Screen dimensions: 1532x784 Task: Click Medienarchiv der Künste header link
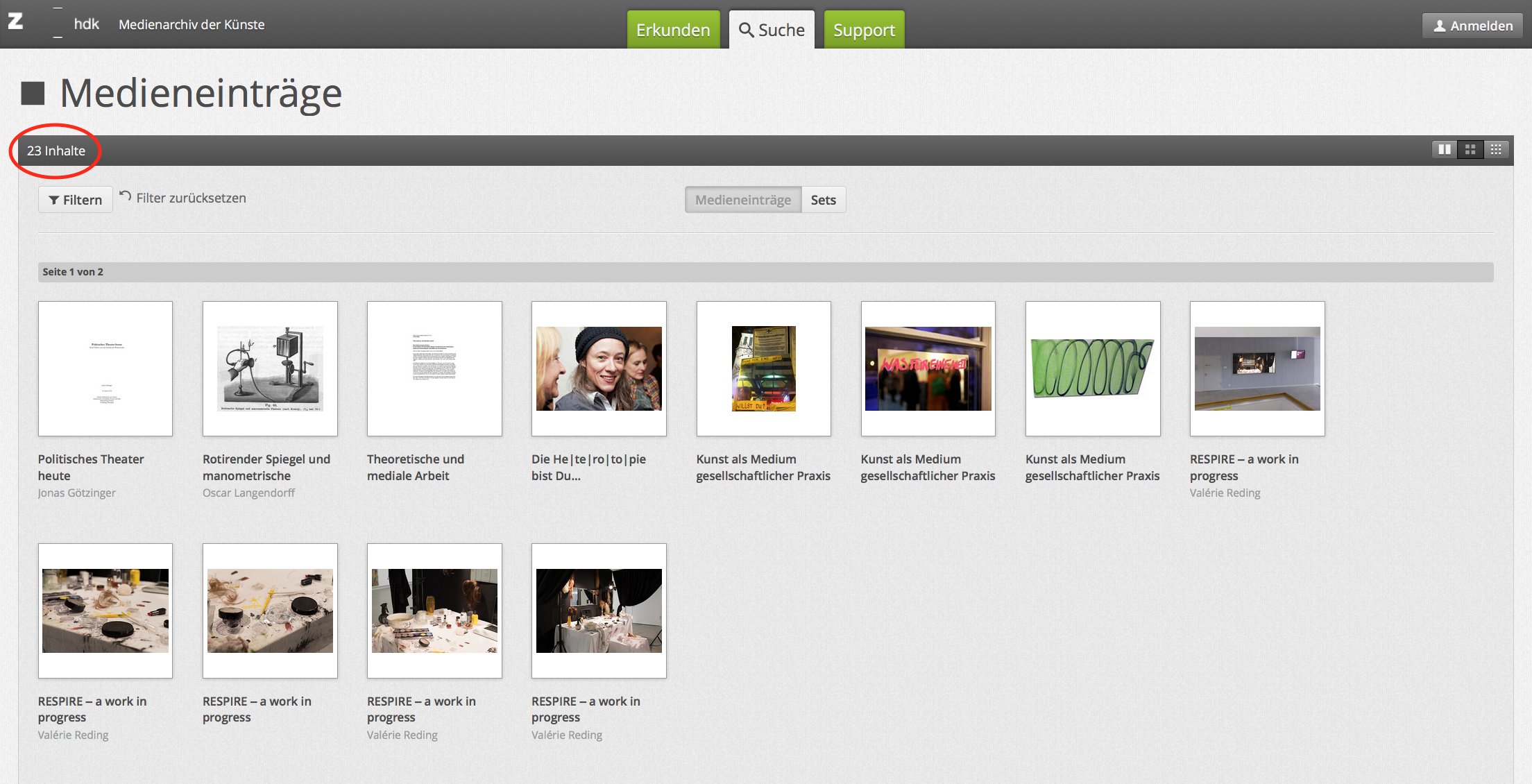click(x=191, y=24)
